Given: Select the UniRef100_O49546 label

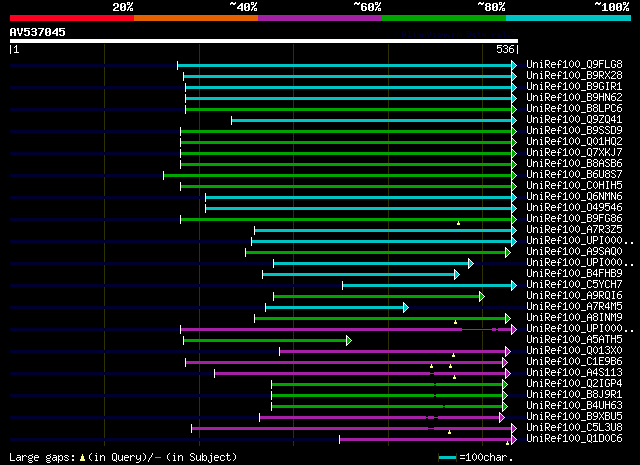Looking at the screenshot, I should coord(574,208).
